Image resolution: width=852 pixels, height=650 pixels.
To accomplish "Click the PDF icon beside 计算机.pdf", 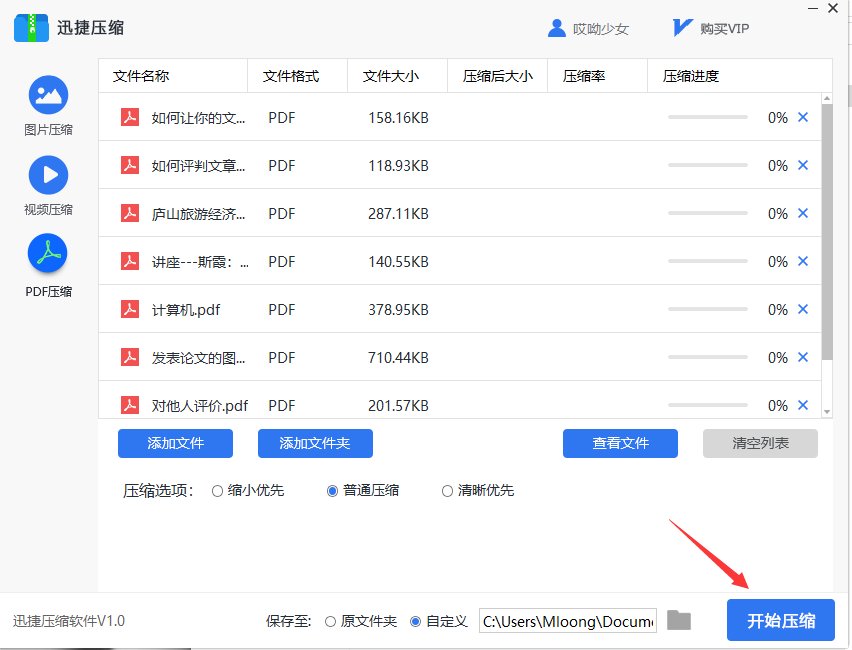I will coord(129,309).
